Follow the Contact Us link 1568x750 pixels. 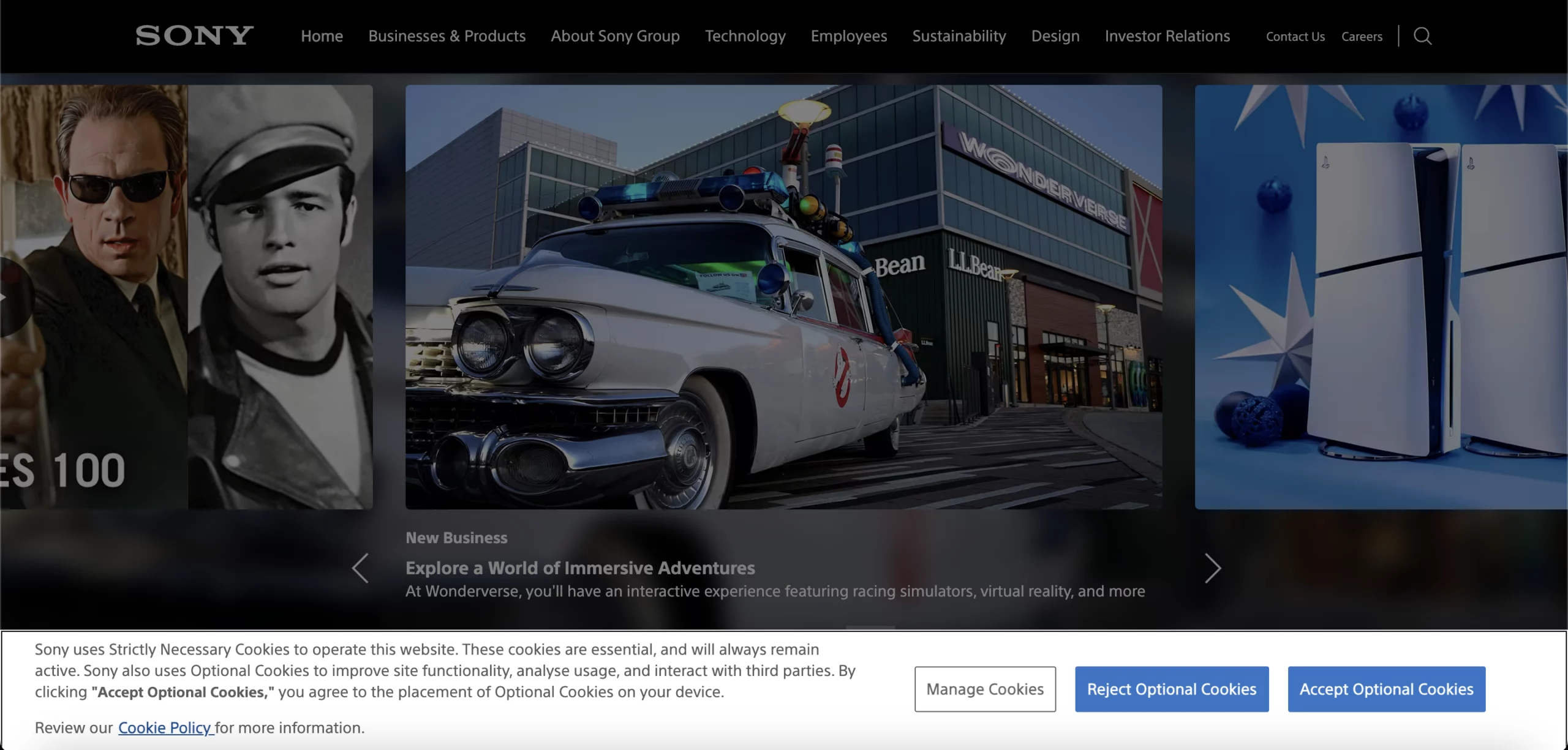(x=1295, y=37)
